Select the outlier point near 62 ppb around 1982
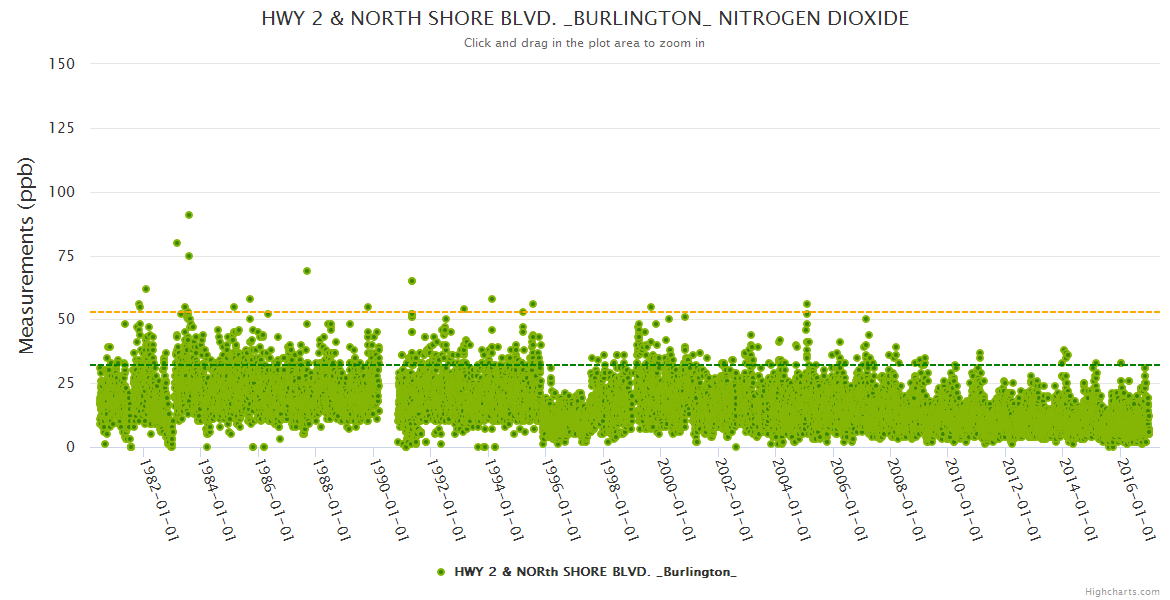The width and height of the screenshot is (1170, 600). [146, 289]
